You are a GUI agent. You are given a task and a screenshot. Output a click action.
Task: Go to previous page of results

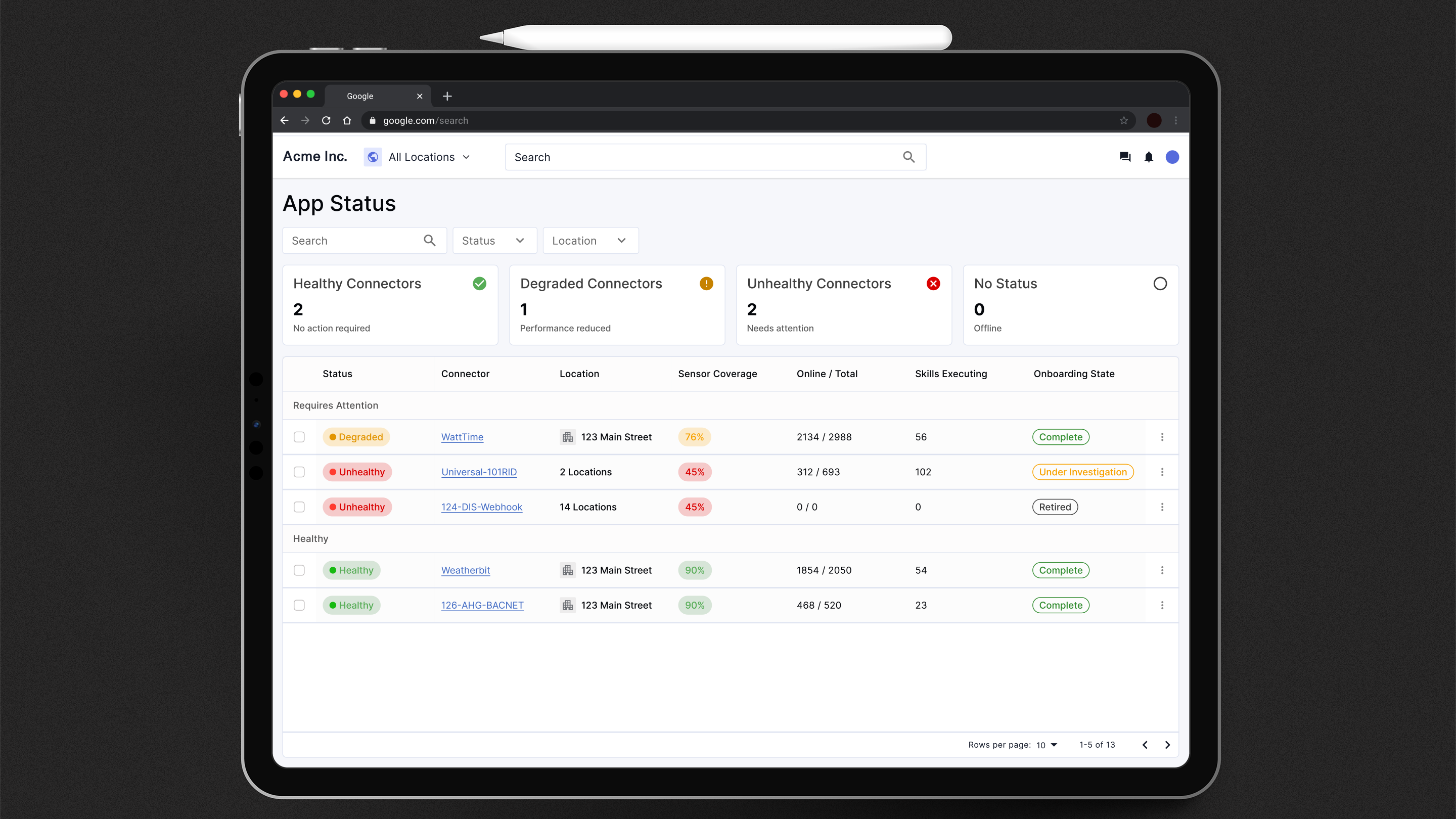tap(1145, 745)
